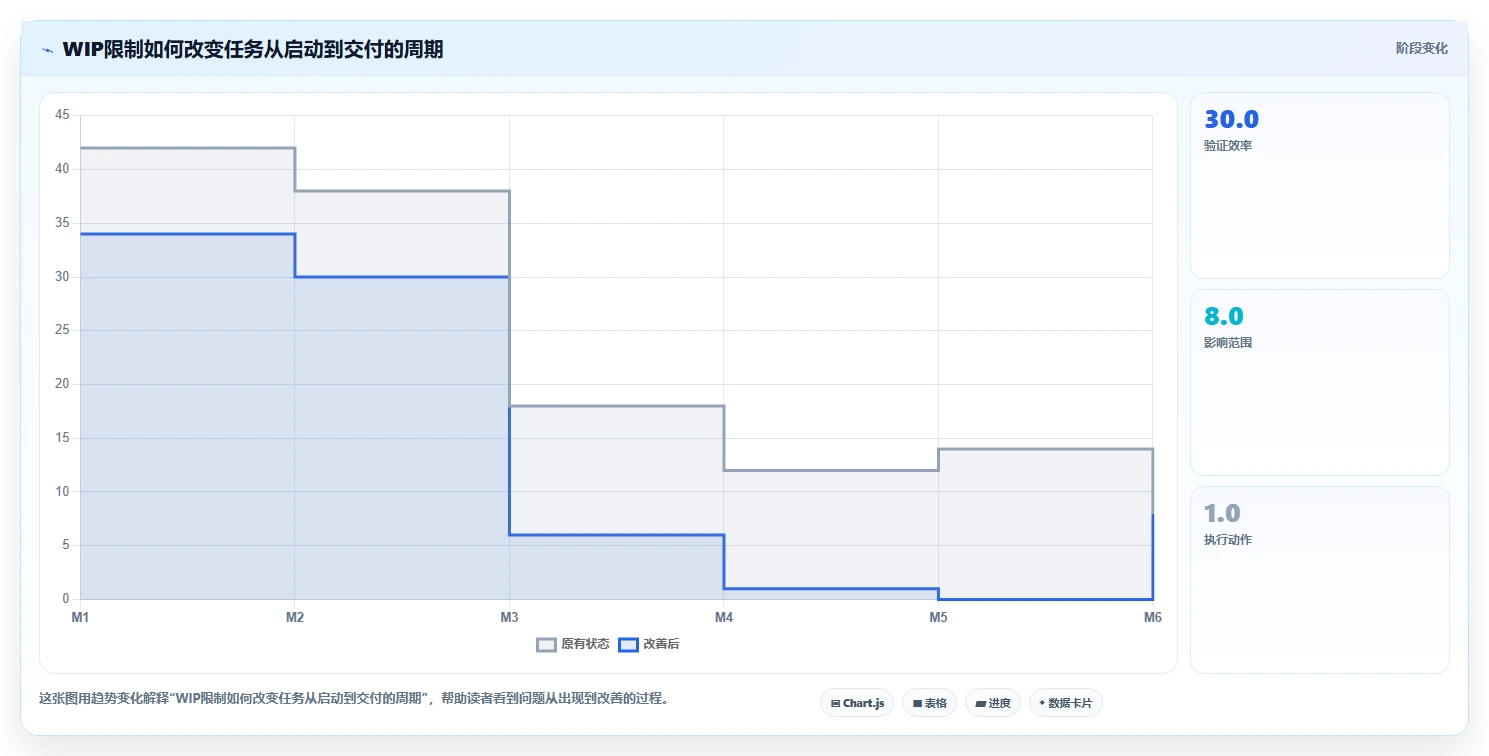Click the blue 改善后 legend swatch
Viewport: 1489px width, 756px height.
(x=628, y=644)
